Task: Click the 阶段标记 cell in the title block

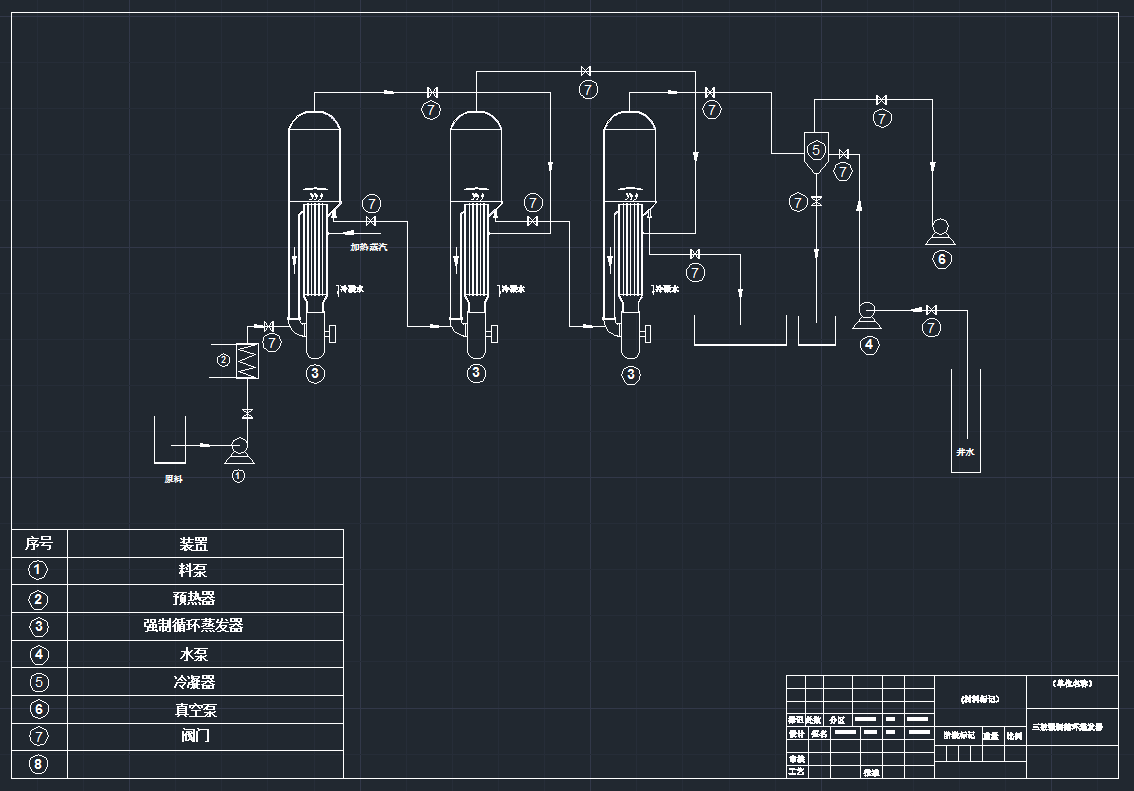Action: [x=958, y=735]
